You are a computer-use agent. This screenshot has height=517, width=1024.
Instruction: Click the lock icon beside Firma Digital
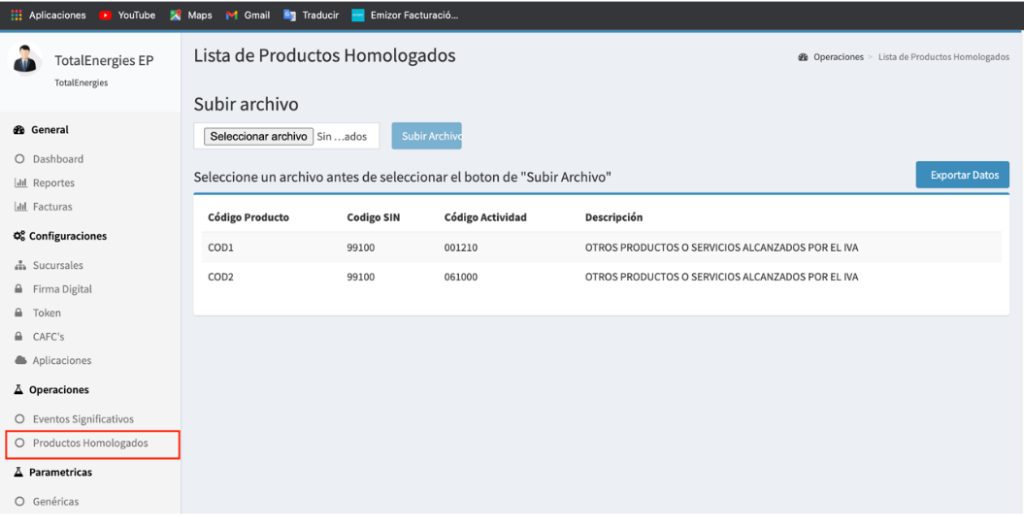19,289
